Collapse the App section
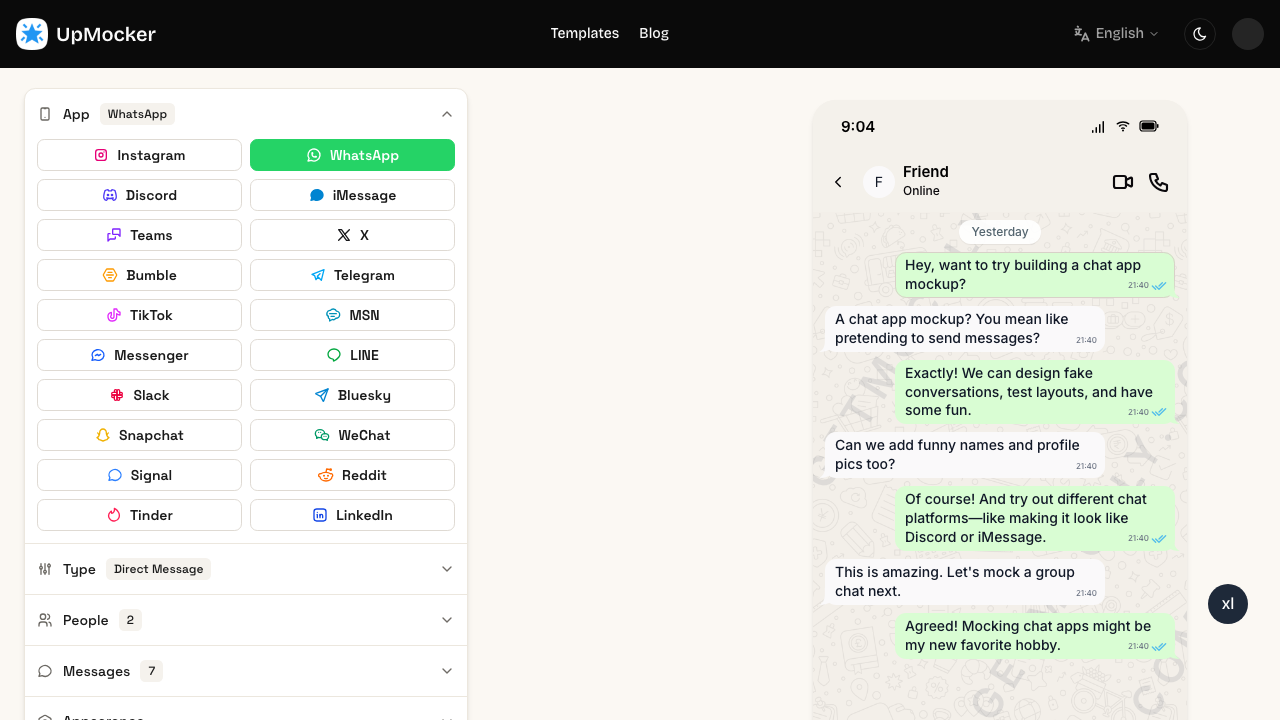Viewport: 1280px width, 720px height. 447,114
